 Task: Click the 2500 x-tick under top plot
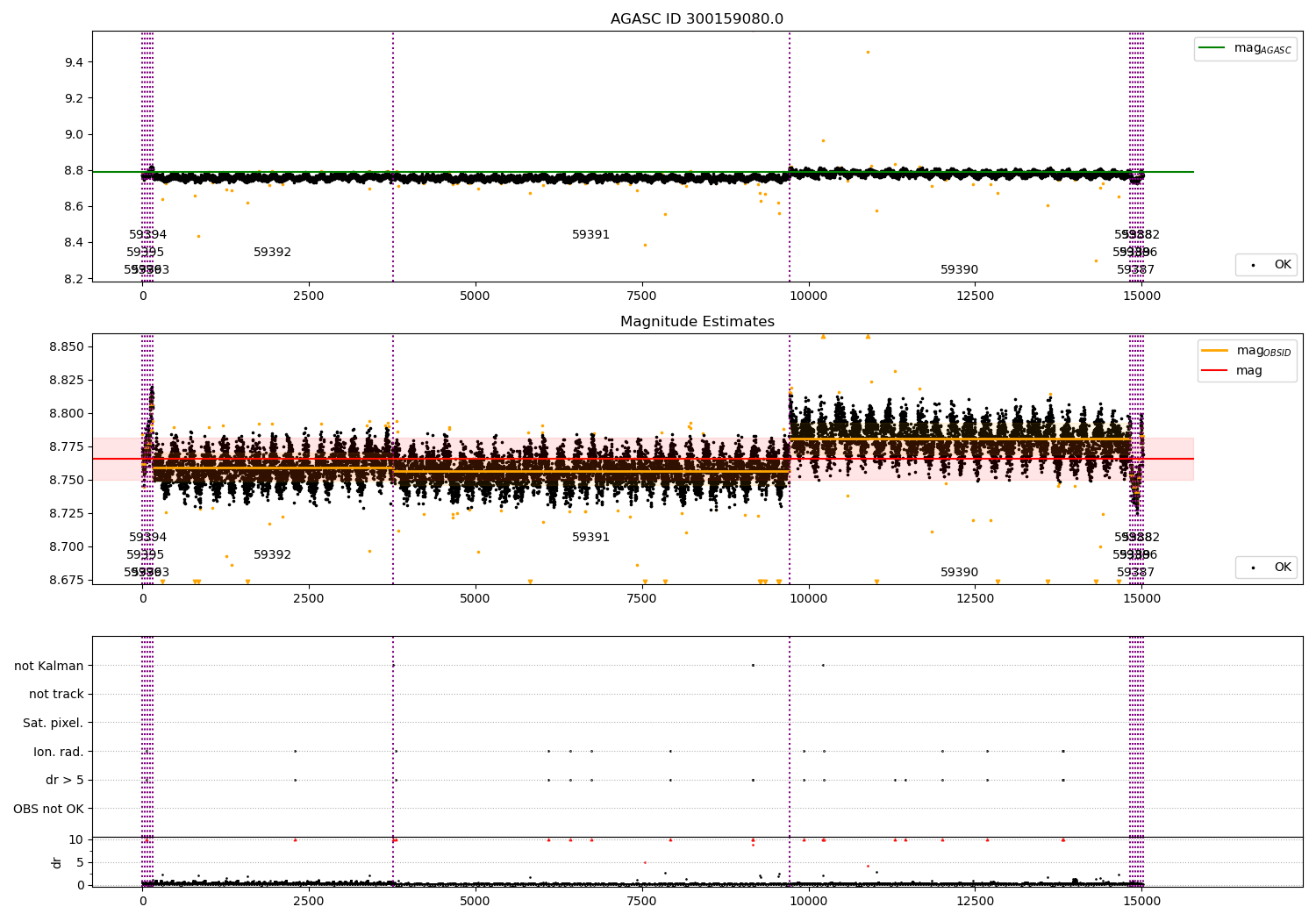coord(309,296)
